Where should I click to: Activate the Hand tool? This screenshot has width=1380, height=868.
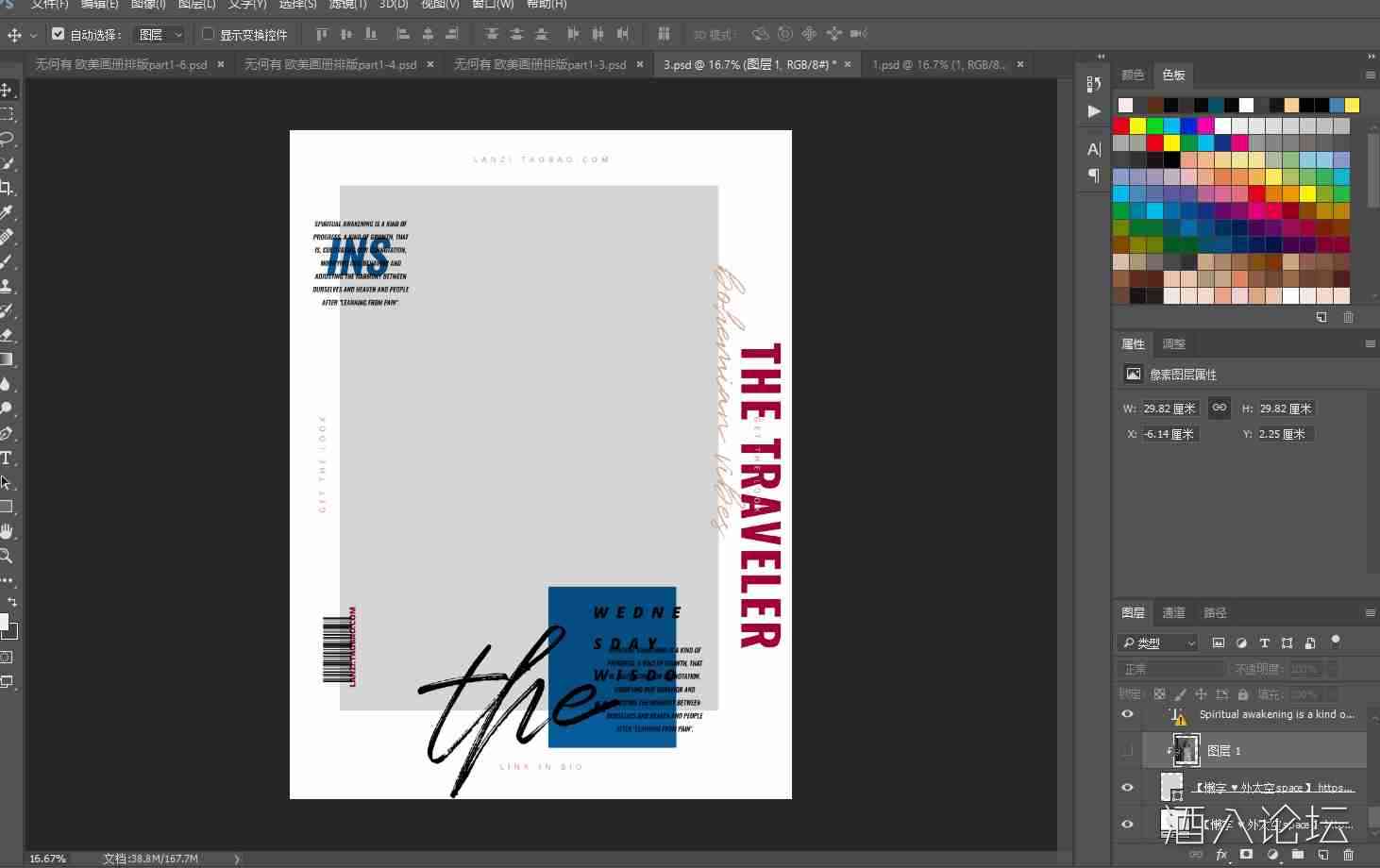pyautogui.click(x=7, y=531)
